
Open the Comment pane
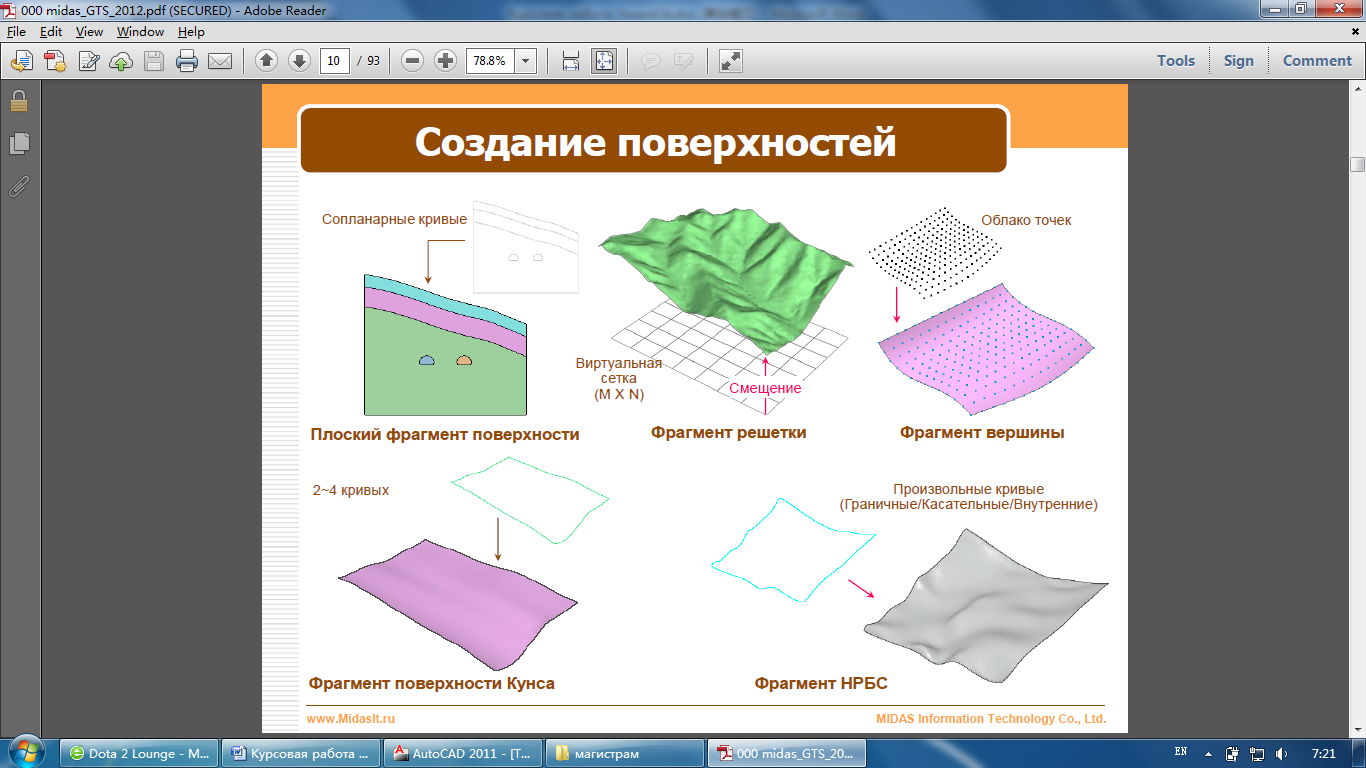1317,61
